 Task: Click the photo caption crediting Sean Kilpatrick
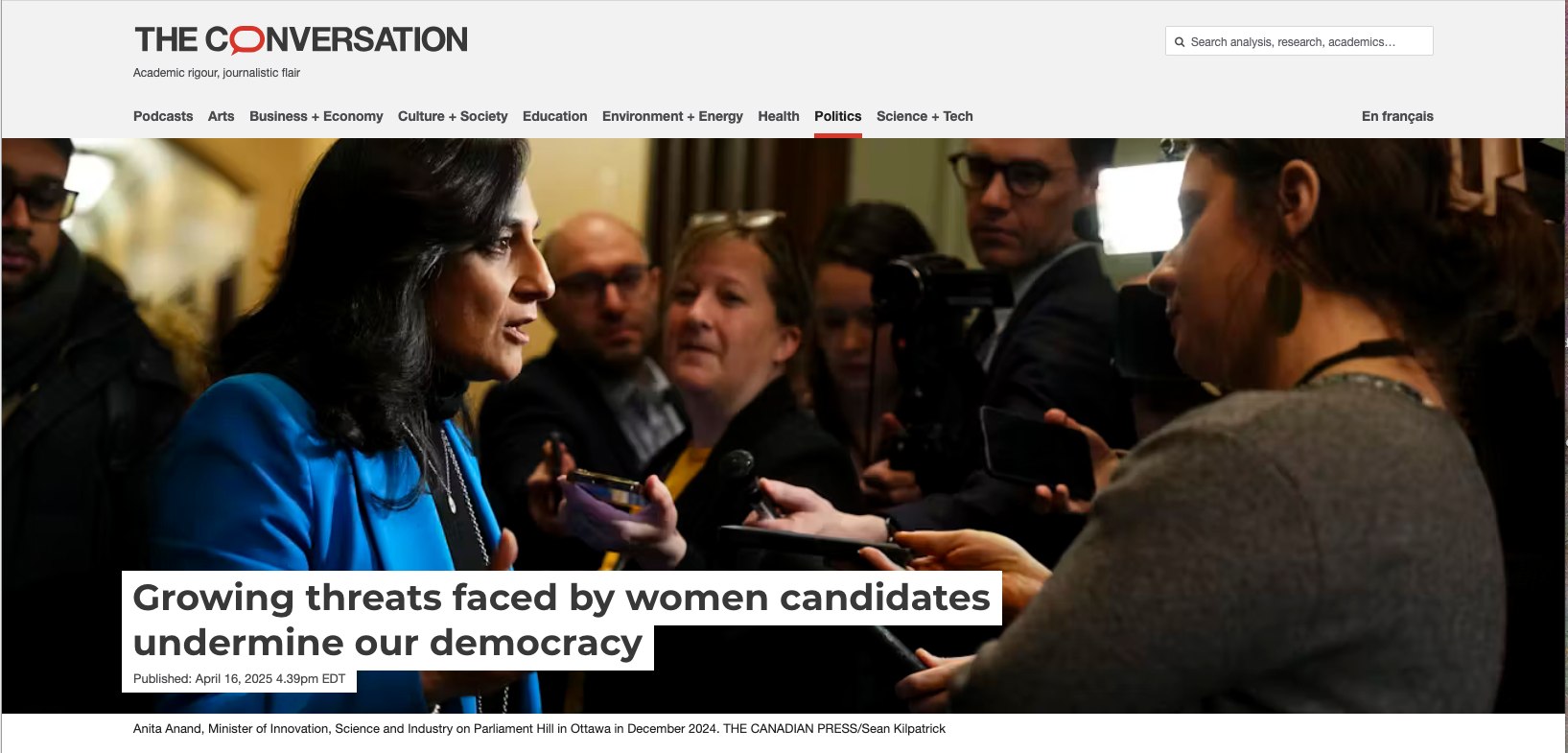pyautogui.click(x=539, y=729)
